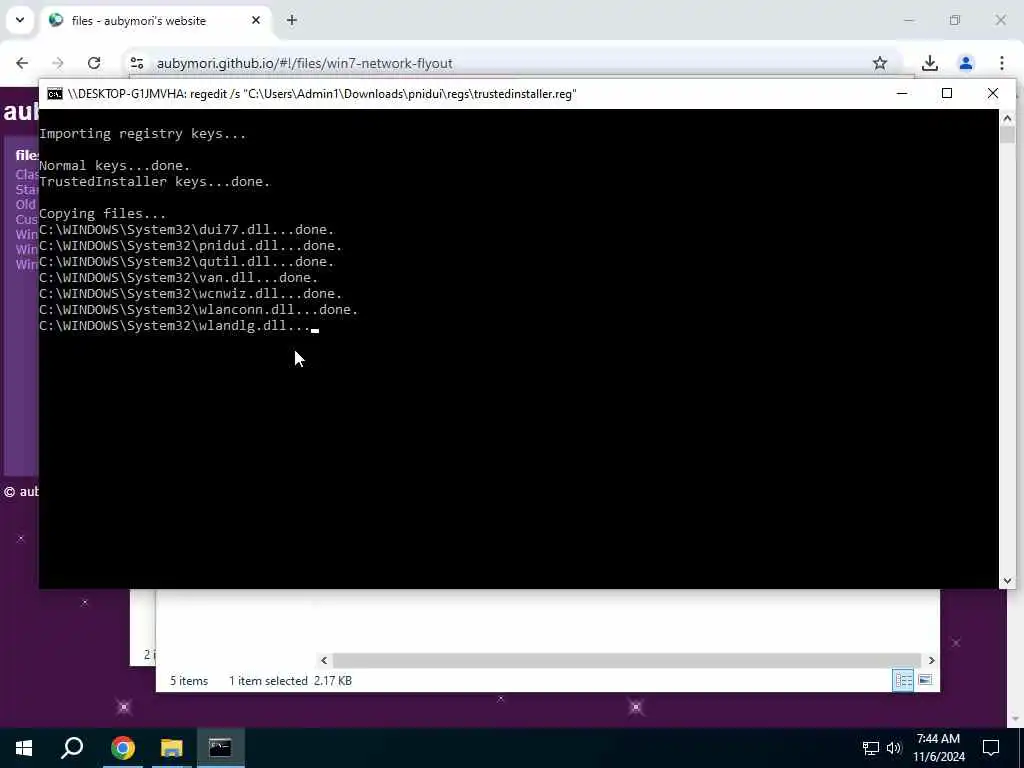The image size is (1024, 768).
Task: Minimize the command prompt window
Action: [x=902, y=93]
